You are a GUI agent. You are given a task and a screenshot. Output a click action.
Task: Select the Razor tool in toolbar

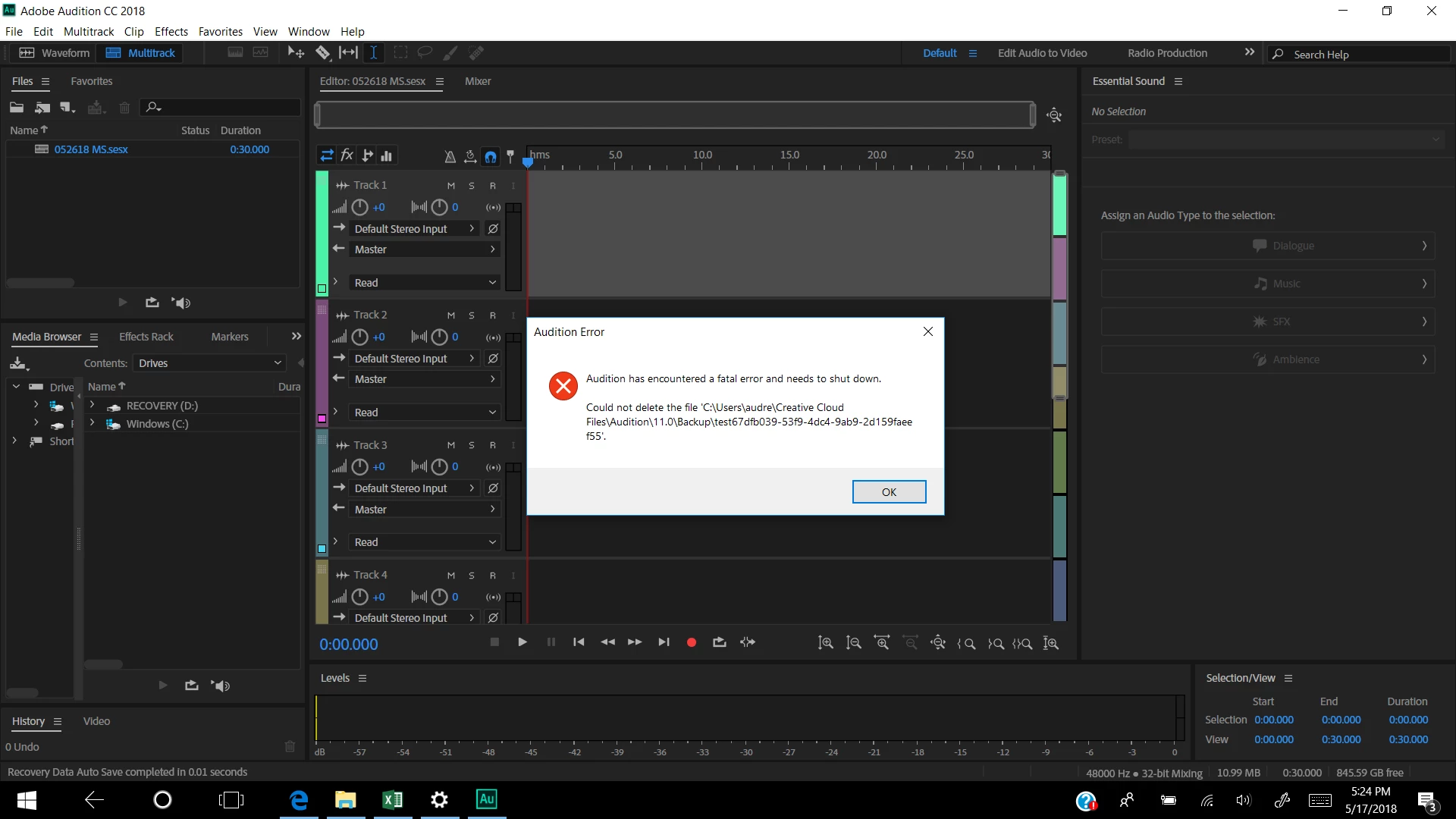coord(323,52)
